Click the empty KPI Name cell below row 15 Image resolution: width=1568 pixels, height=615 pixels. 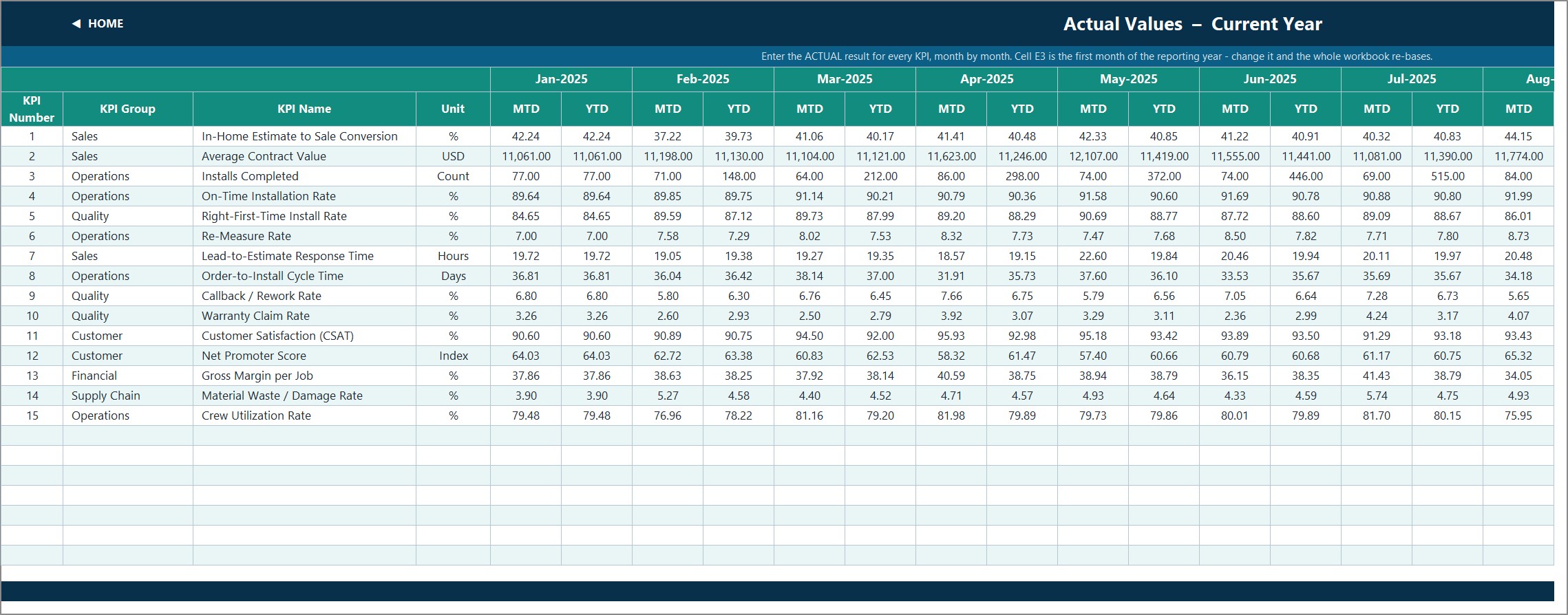click(x=304, y=435)
